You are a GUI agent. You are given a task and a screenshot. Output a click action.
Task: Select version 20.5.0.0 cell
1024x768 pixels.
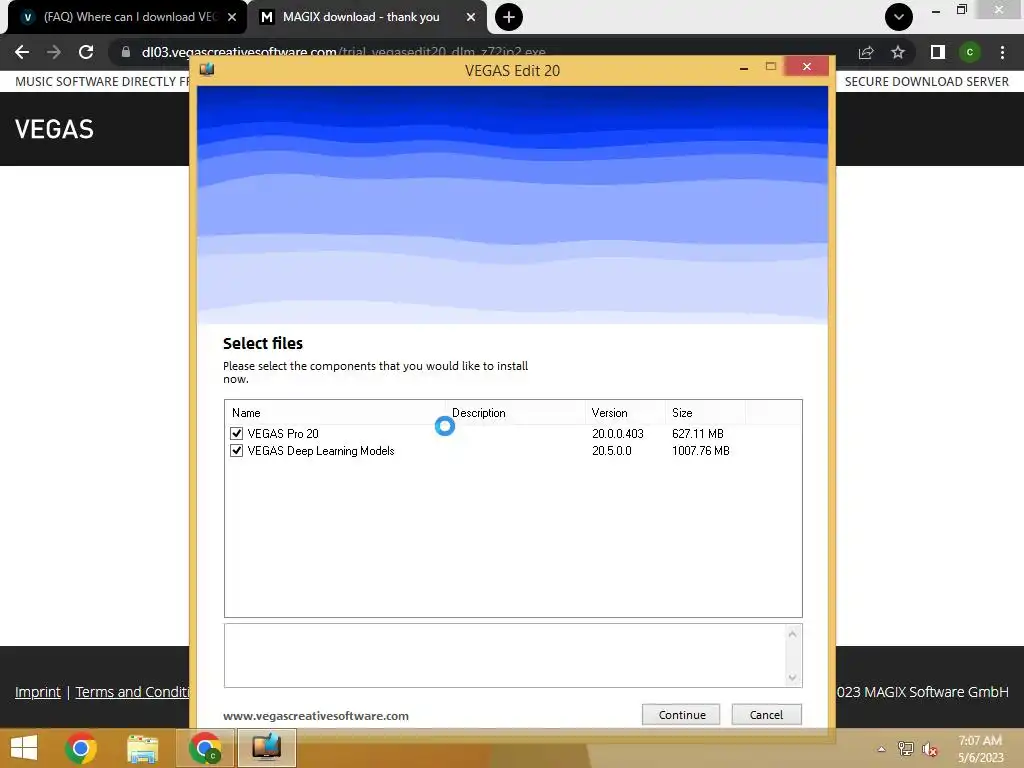[x=611, y=451]
